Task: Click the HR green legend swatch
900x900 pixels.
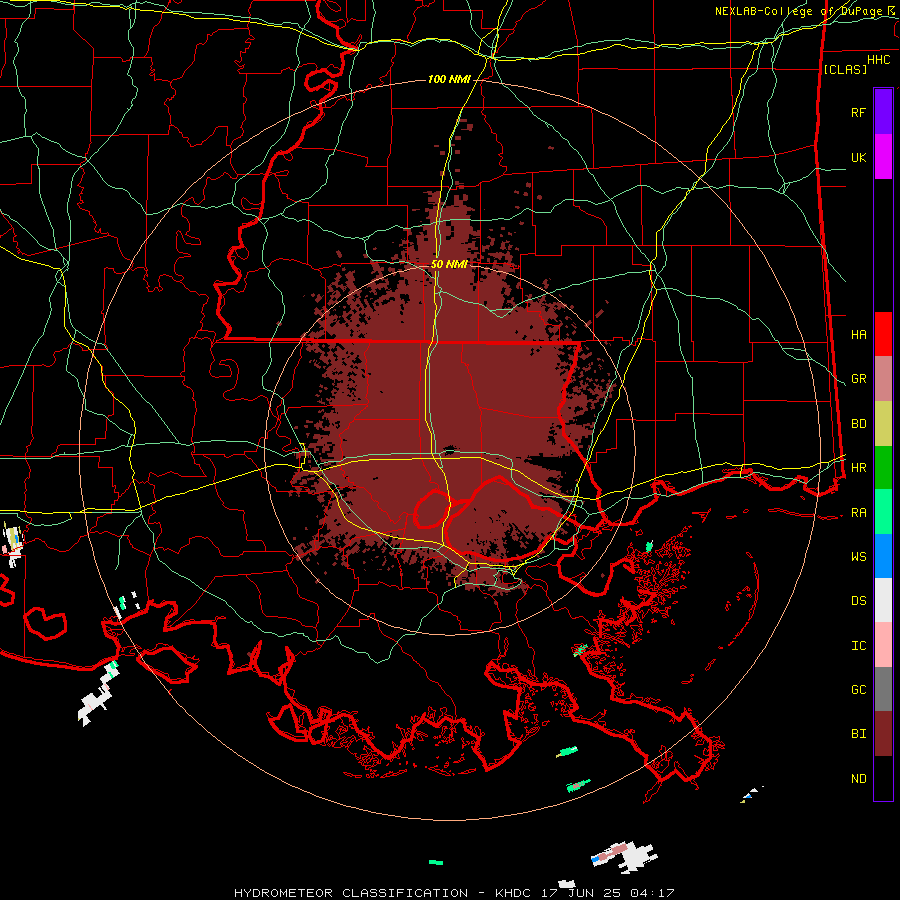Action: point(883,468)
